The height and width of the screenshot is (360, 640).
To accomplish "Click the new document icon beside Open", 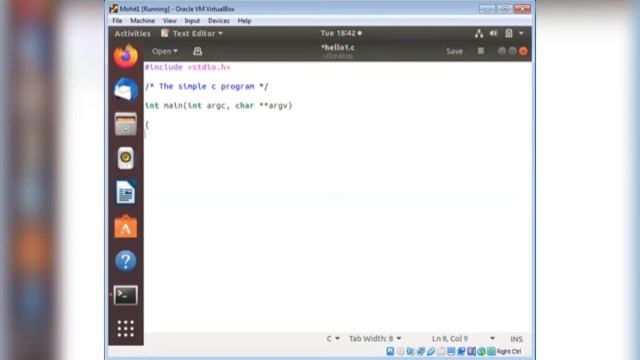I will pos(198,51).
